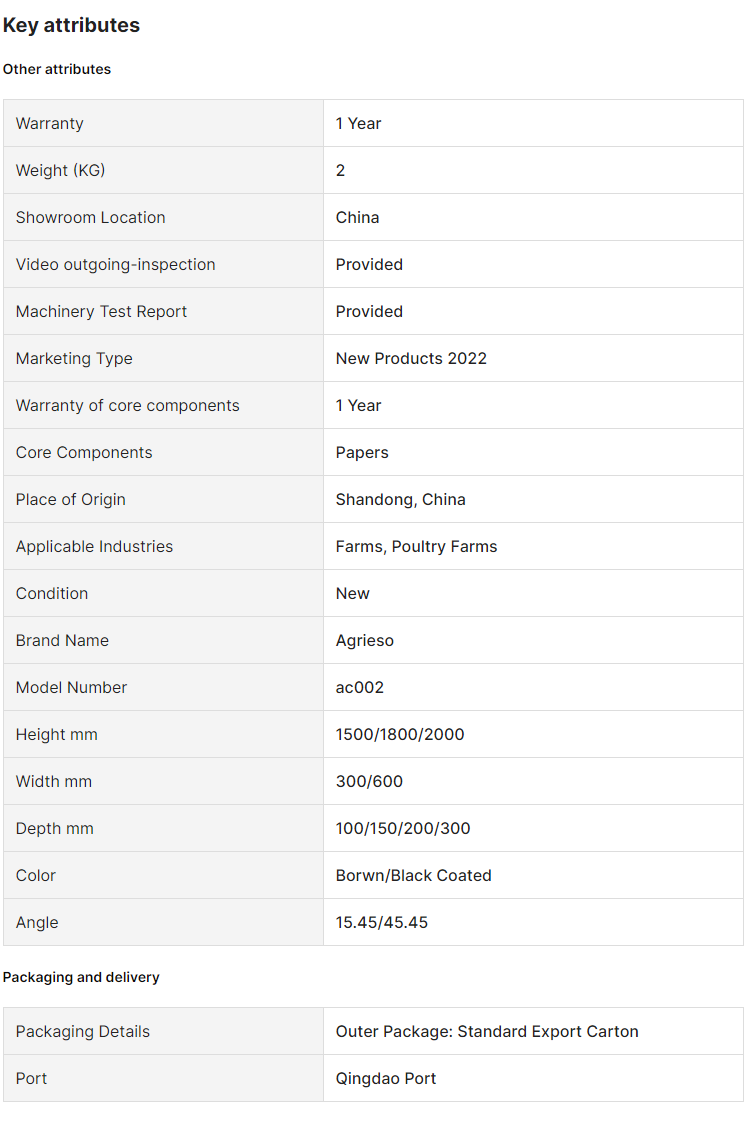Click New Products 2022 value
This screenshot has height=1125, width=754.
click(411, 359)
